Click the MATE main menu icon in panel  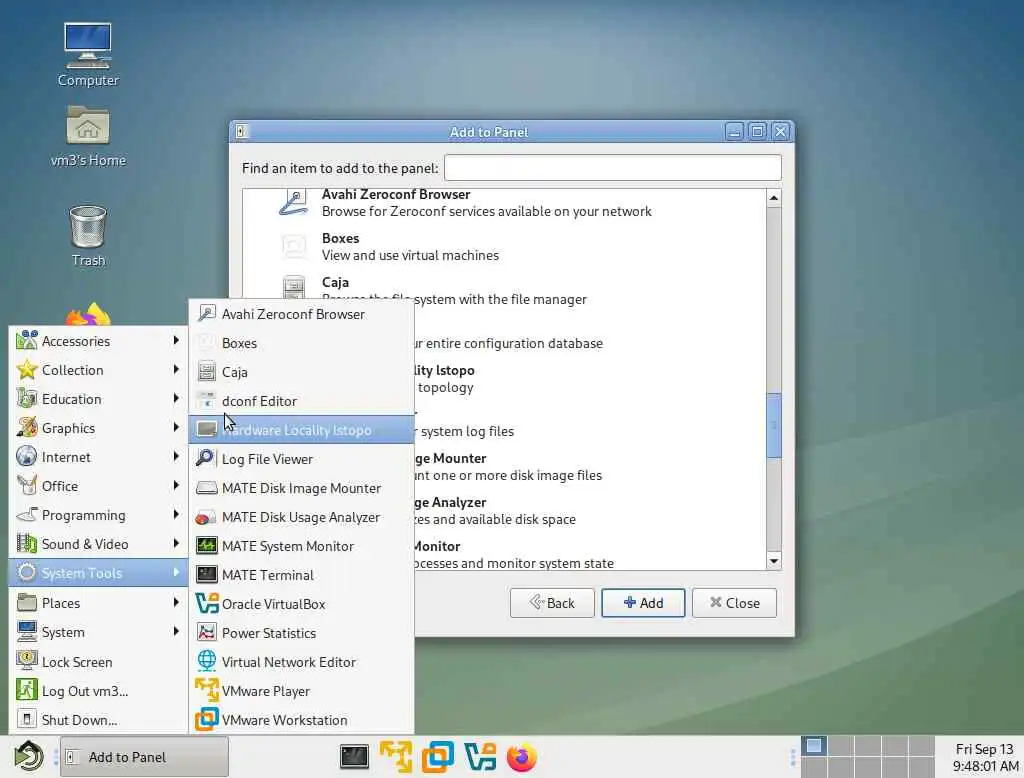pos(29,756)
